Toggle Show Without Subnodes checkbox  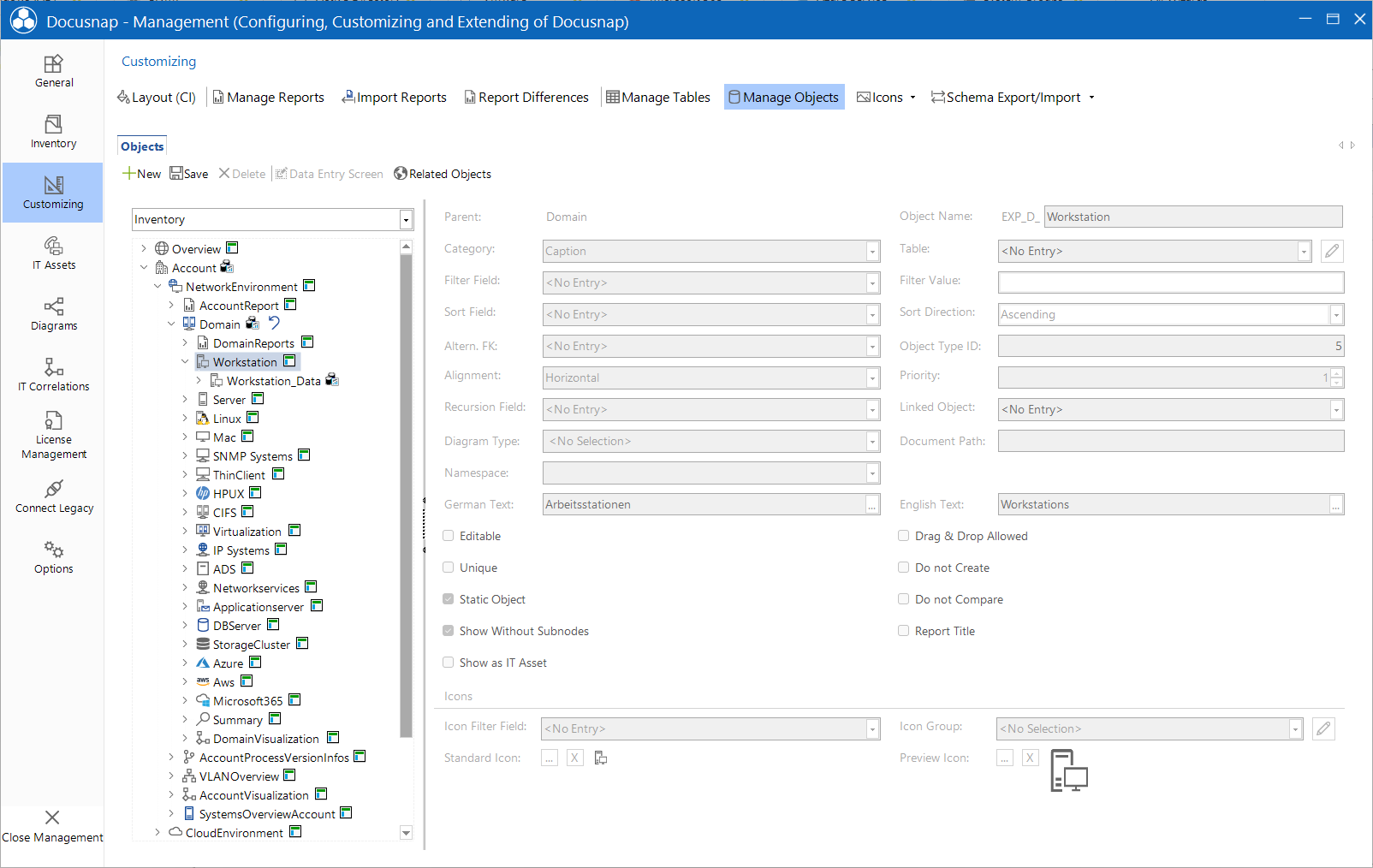[448, 631]
